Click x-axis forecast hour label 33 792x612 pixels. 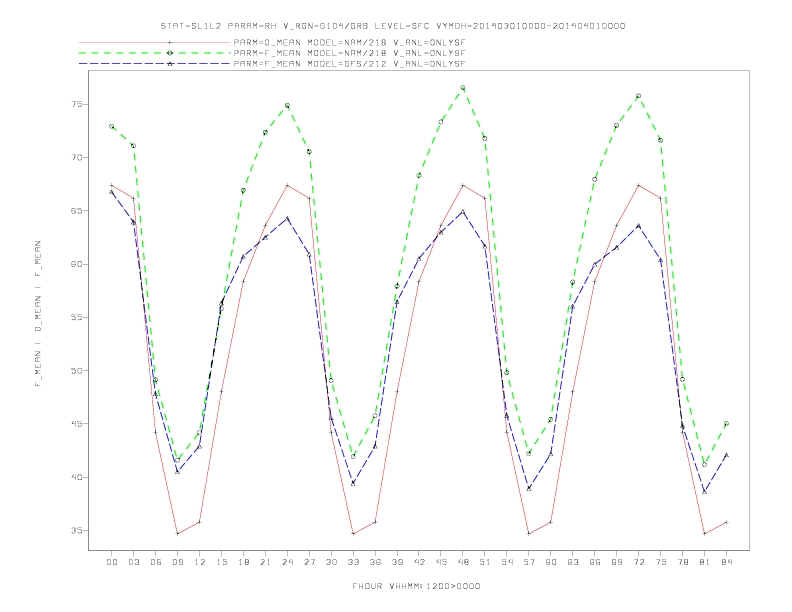(353, 562)
